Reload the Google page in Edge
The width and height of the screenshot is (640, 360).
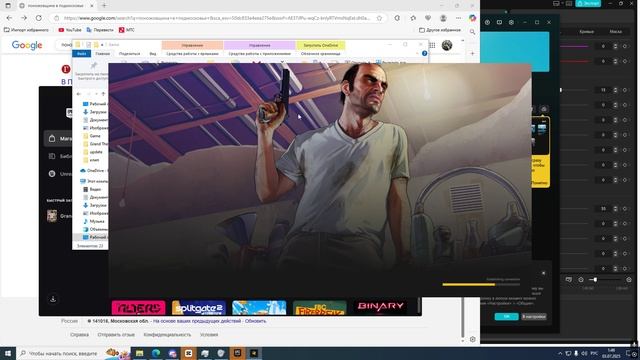coord(39,18)
